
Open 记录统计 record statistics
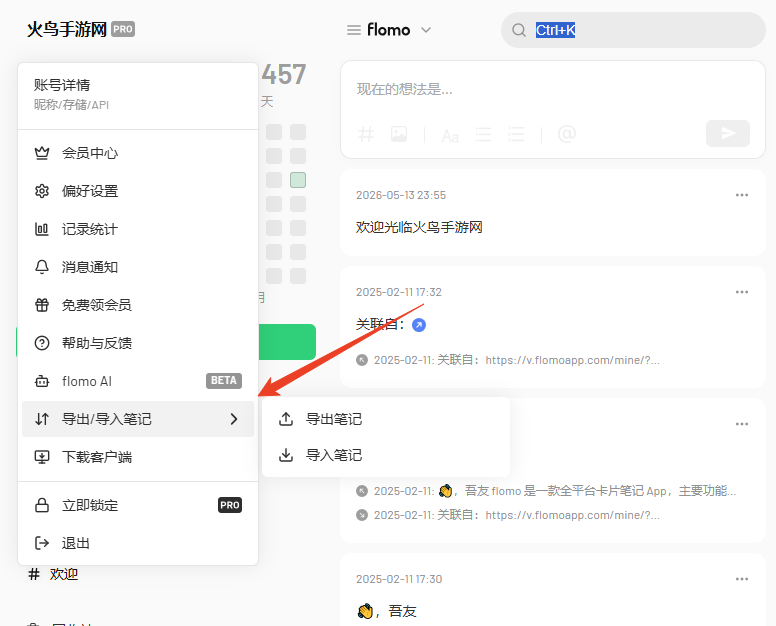(138, 229)
